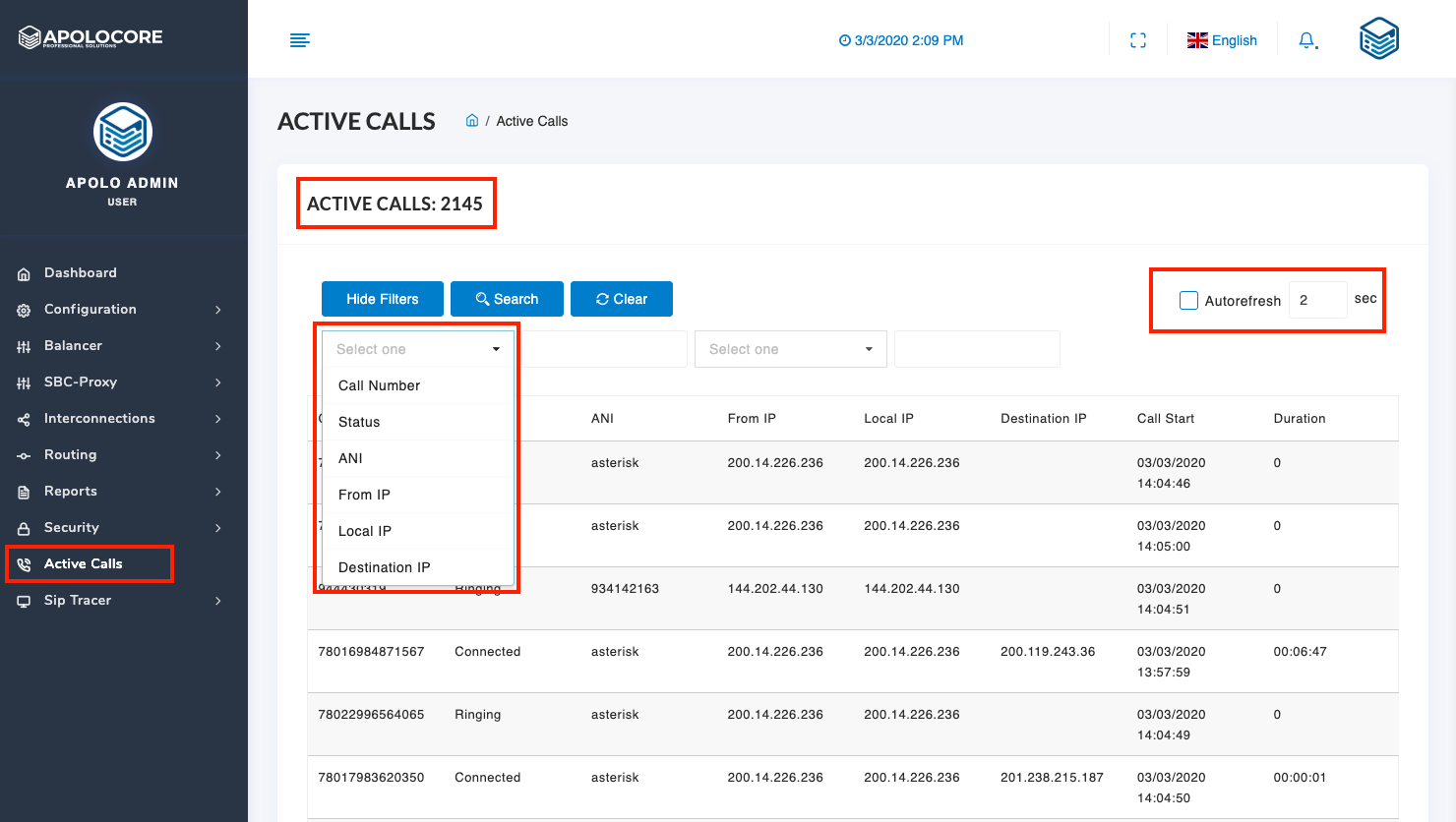The height and width of the screenshot is (822, 1456).
Task: Open the English language selector
Action: click(1222, 40)
